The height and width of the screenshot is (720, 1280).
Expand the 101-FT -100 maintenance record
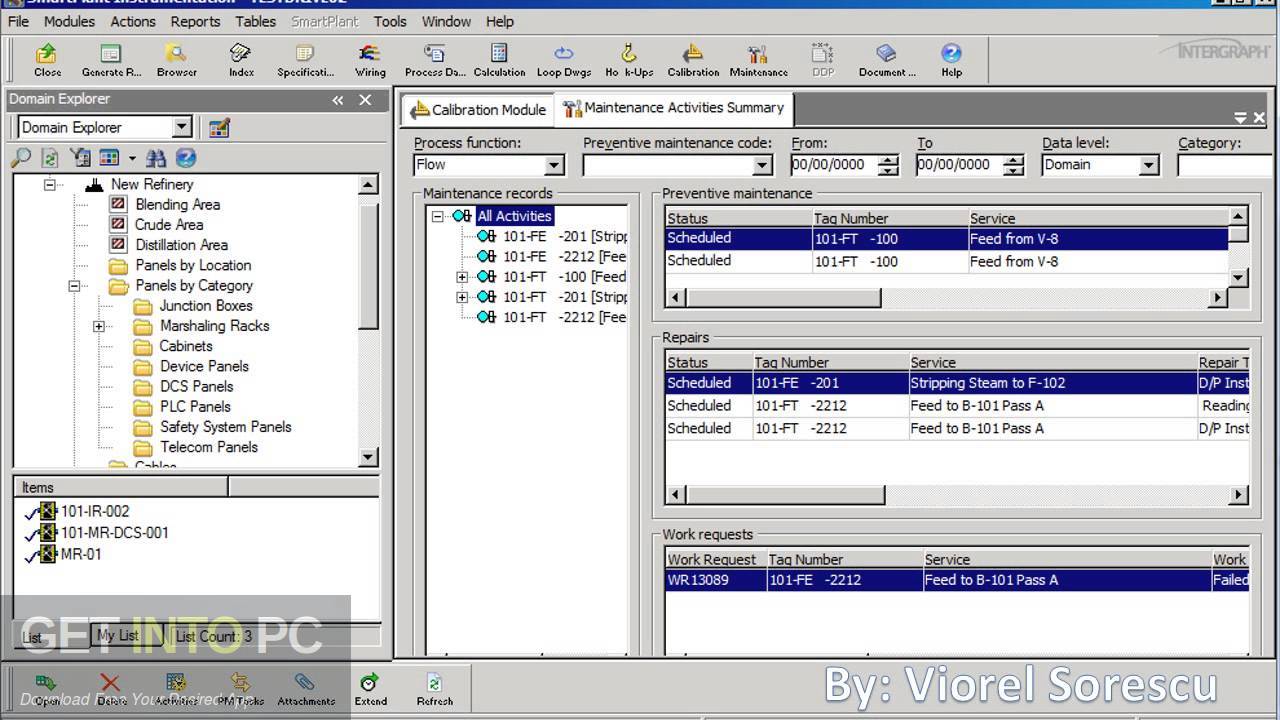[462, 277]
